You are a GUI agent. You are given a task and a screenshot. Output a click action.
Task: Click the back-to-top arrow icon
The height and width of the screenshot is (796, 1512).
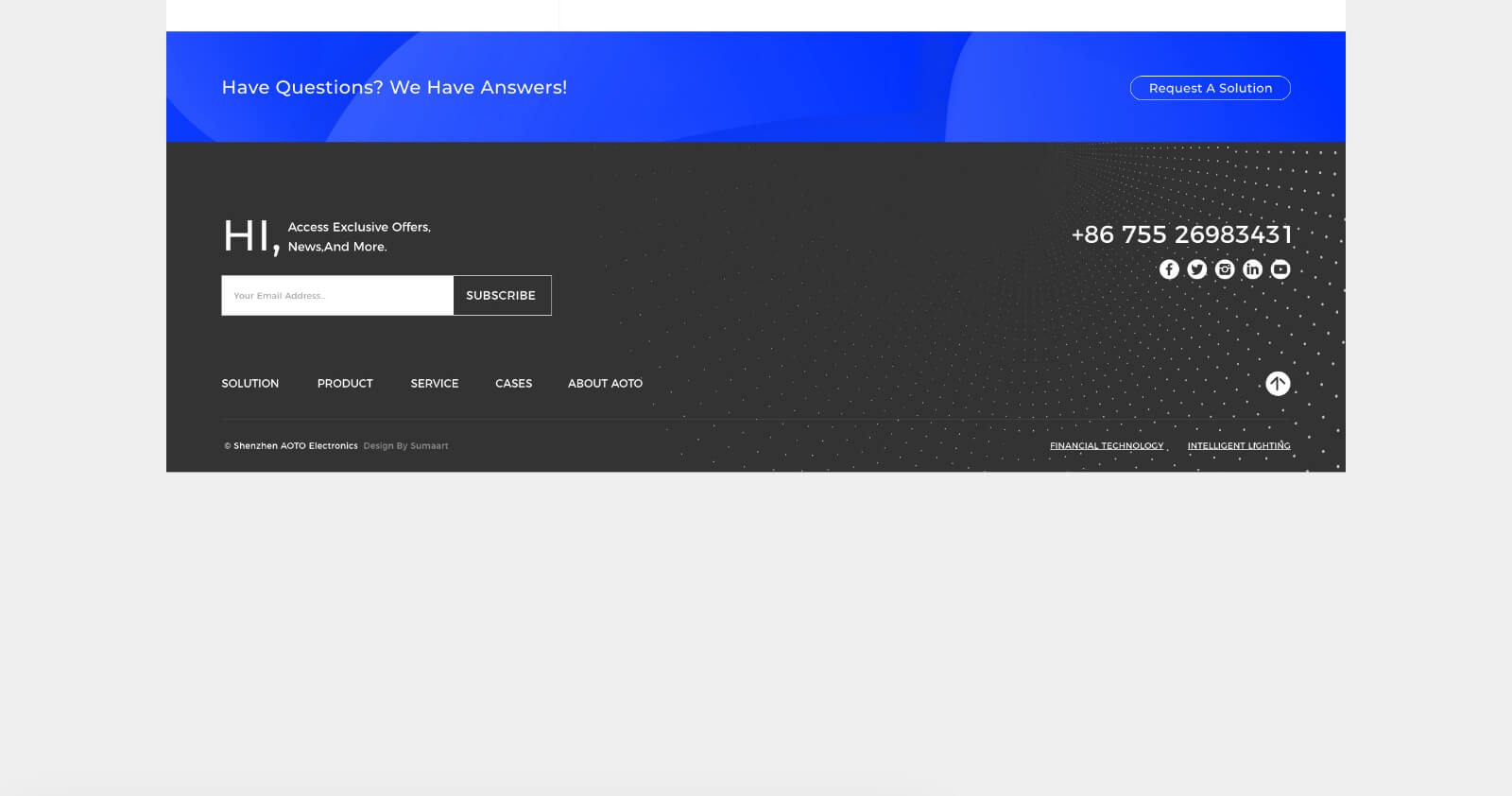tap(1278, 383)
